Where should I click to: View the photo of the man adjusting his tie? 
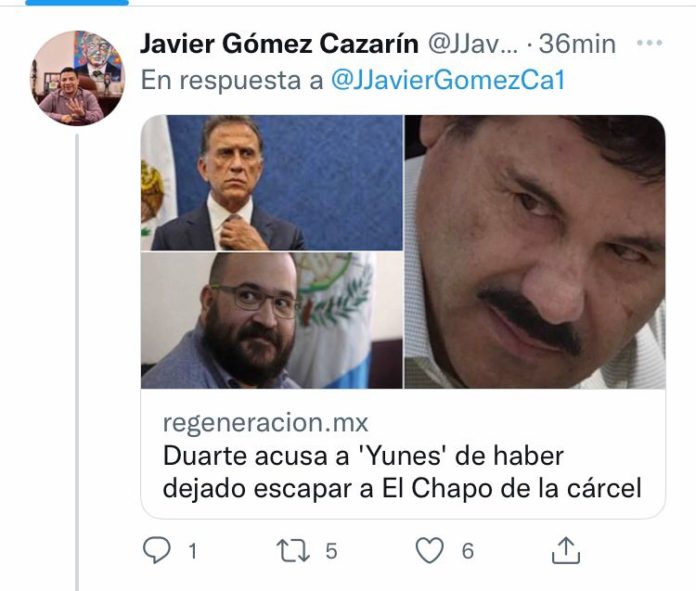click(272, 182)
